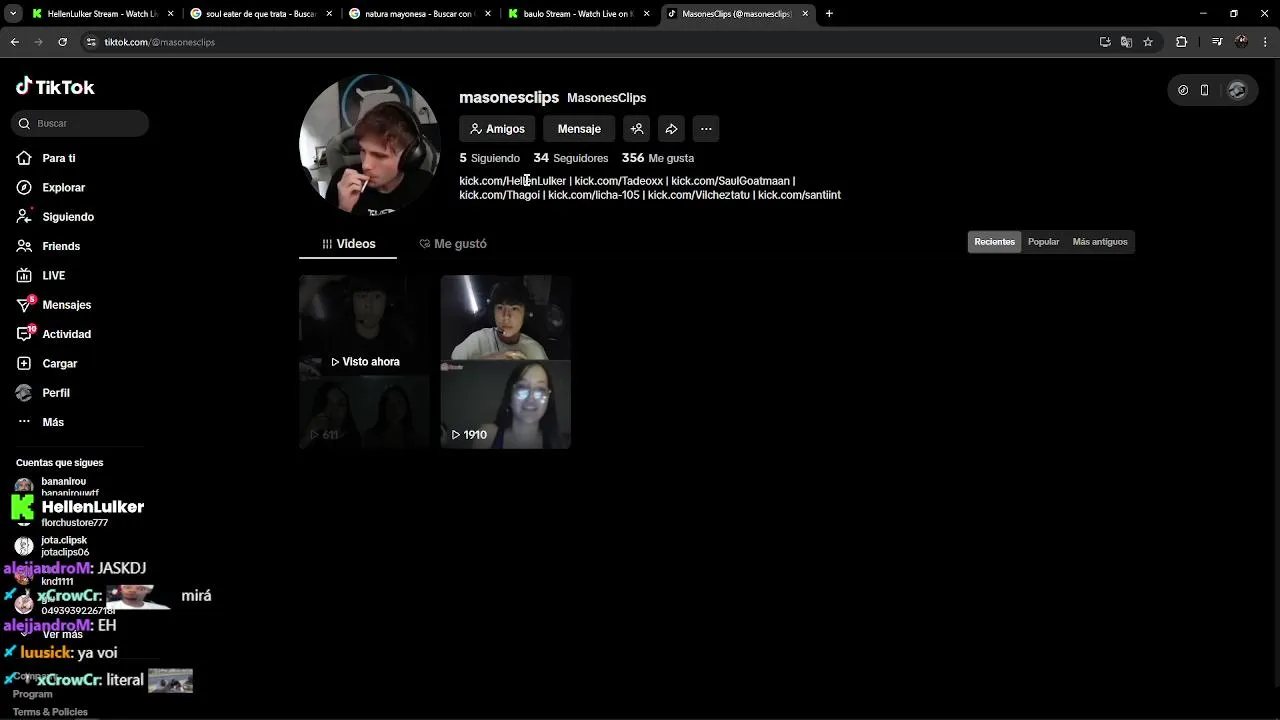Click the Amigos follow-status button
The width and height of the screenshot is (1280, 720).
[x=497, y=129]
